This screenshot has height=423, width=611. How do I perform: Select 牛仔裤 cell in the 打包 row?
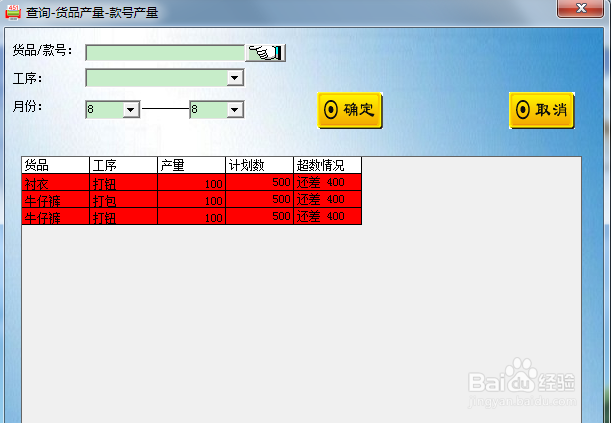point(56,199)
